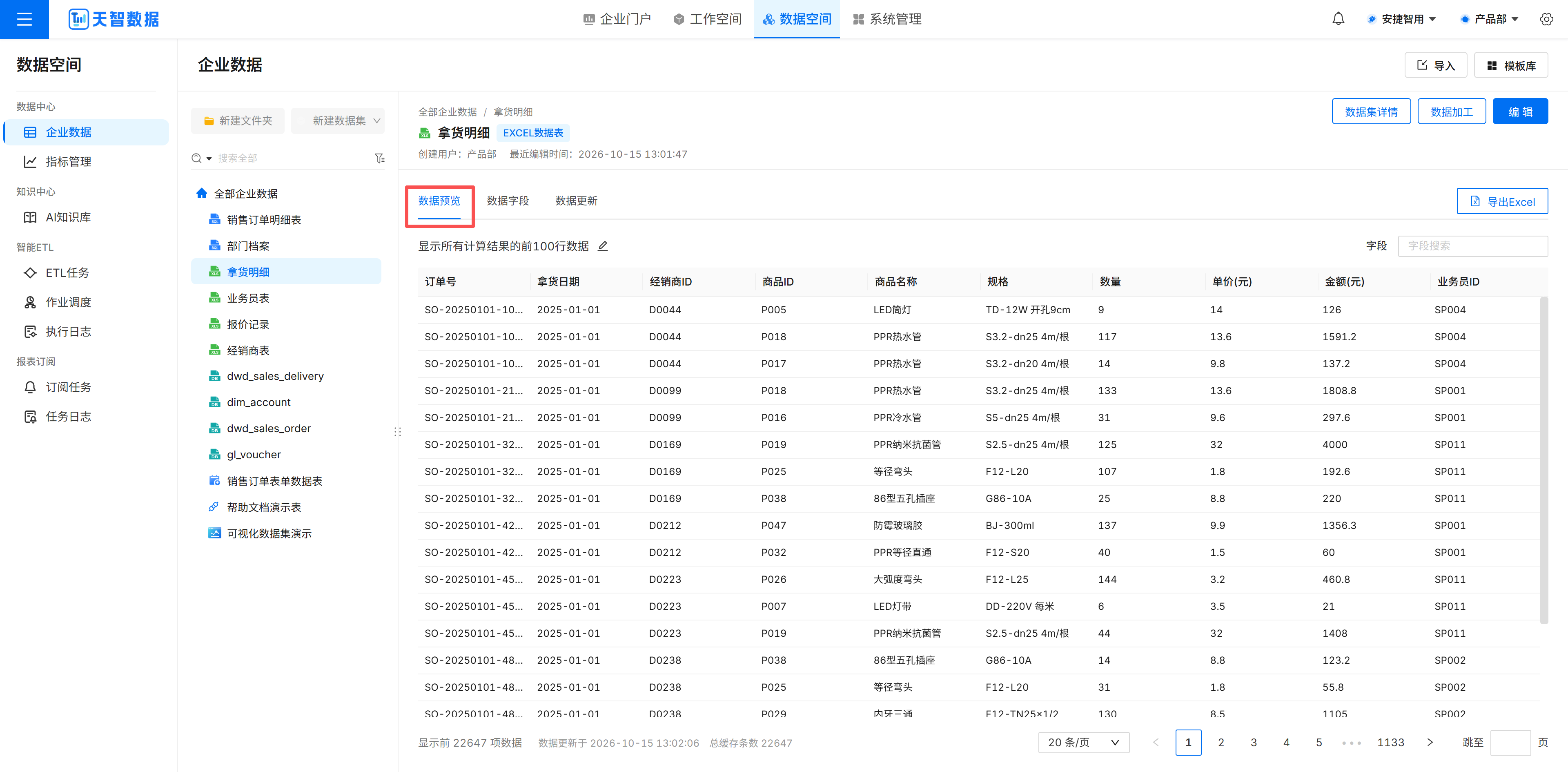Switch to 数据更新 tab

click(x=576, y=201)
